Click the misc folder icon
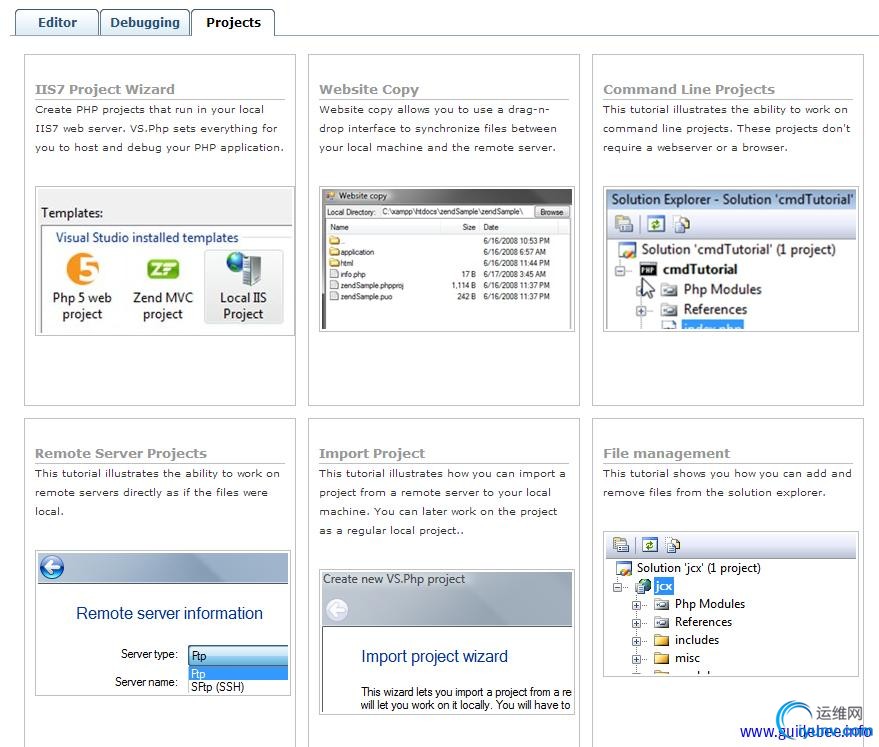 coord(662,658)
